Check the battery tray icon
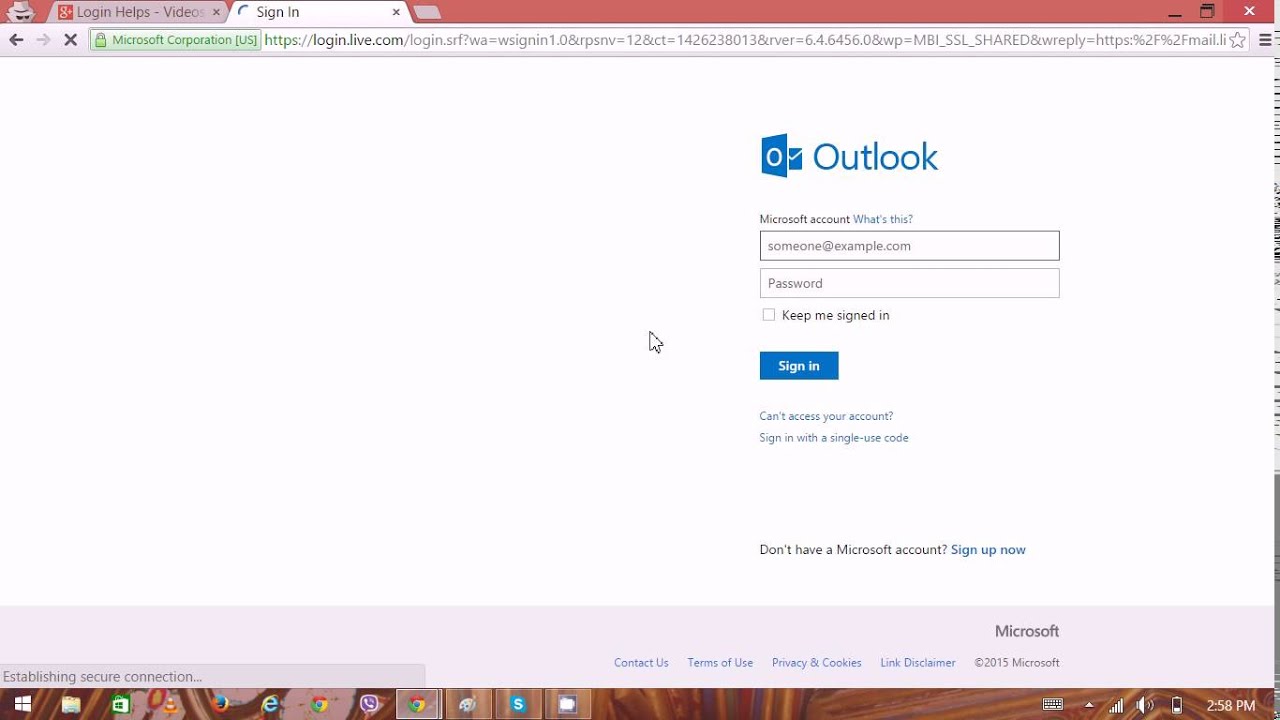 point(1177,704)
